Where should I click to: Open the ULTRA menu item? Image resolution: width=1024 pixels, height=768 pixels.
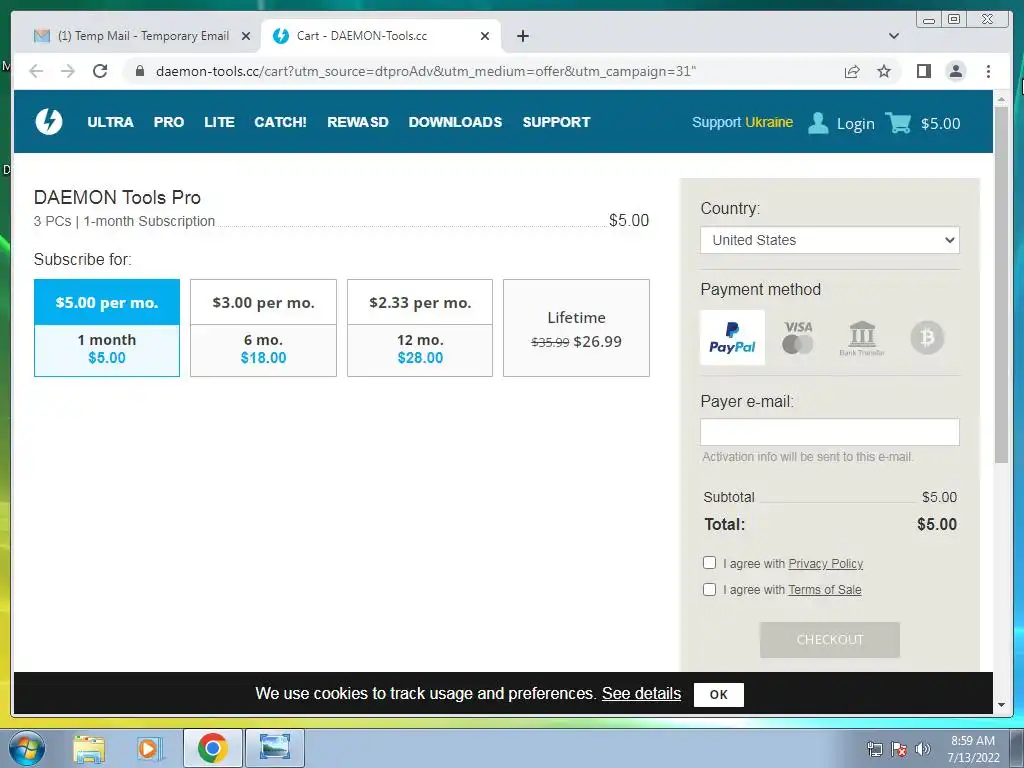[110, 122]
